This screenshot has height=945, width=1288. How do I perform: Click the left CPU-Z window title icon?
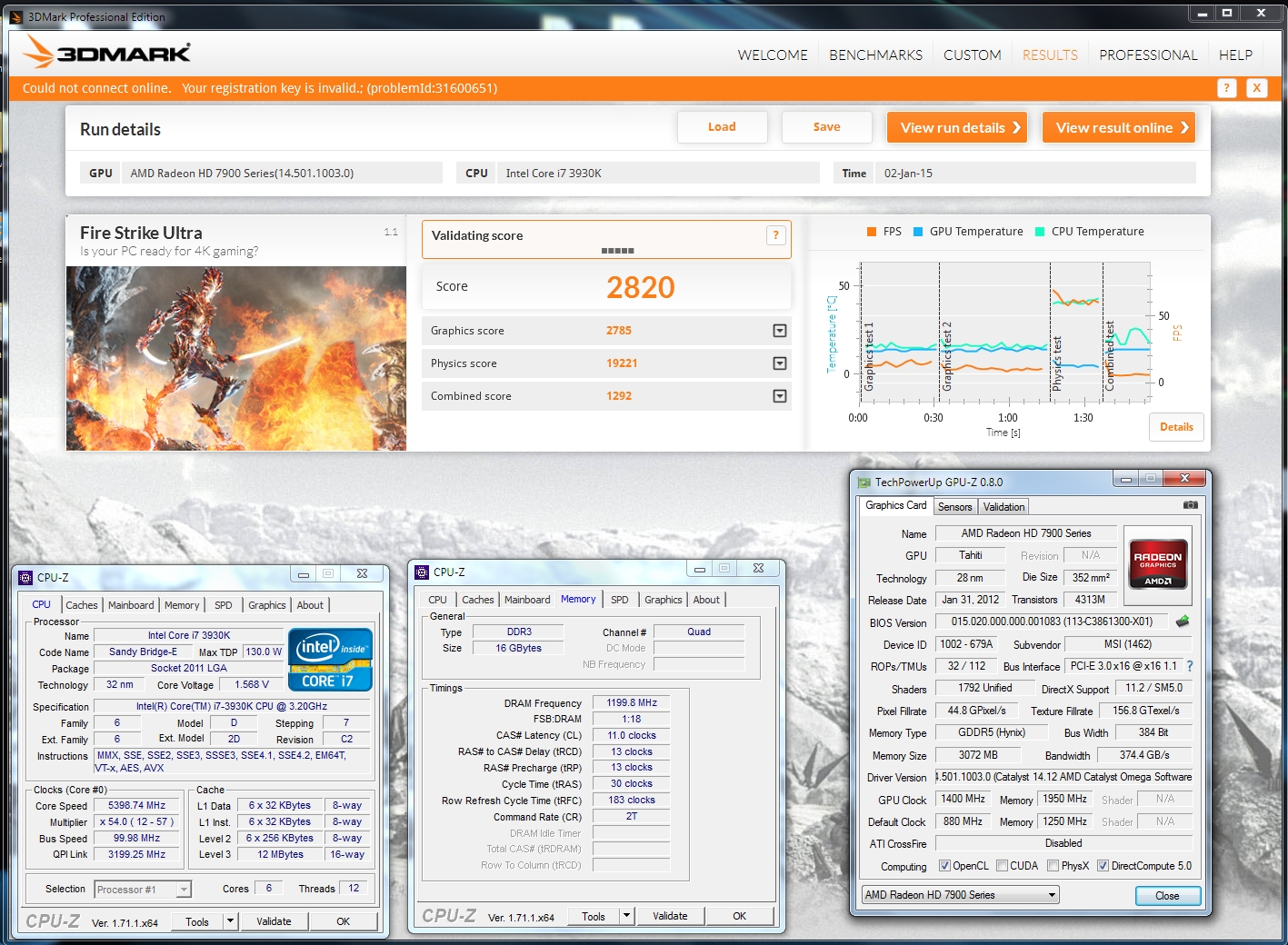pos(25,577)
